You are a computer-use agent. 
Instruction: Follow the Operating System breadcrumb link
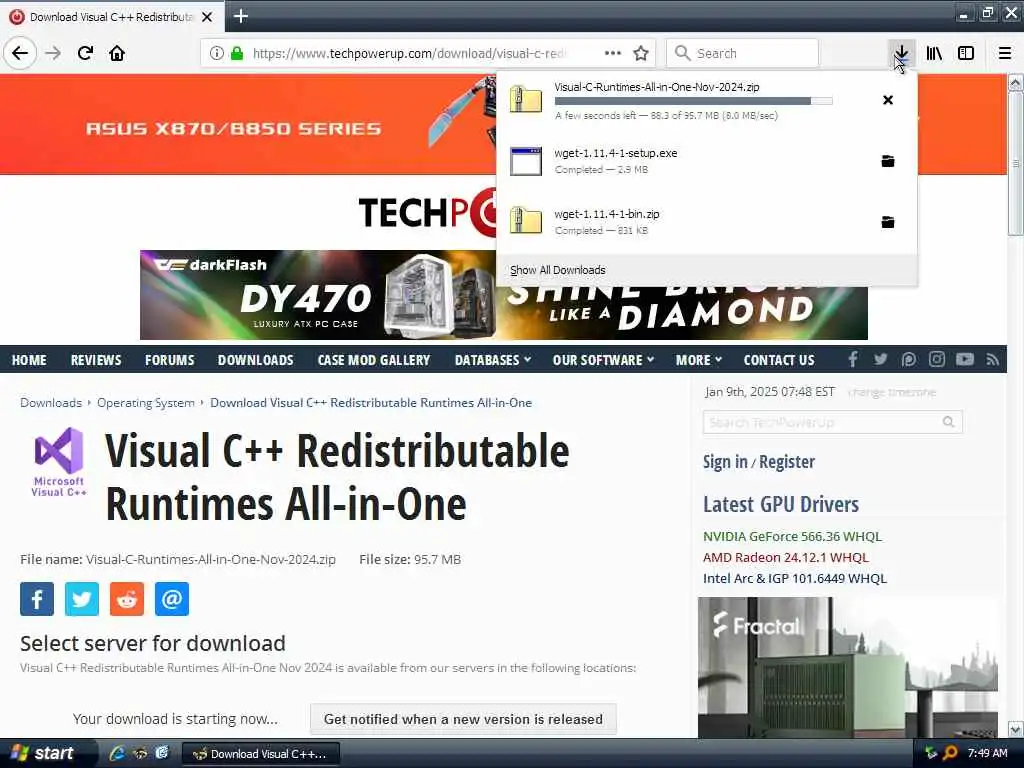146,402
